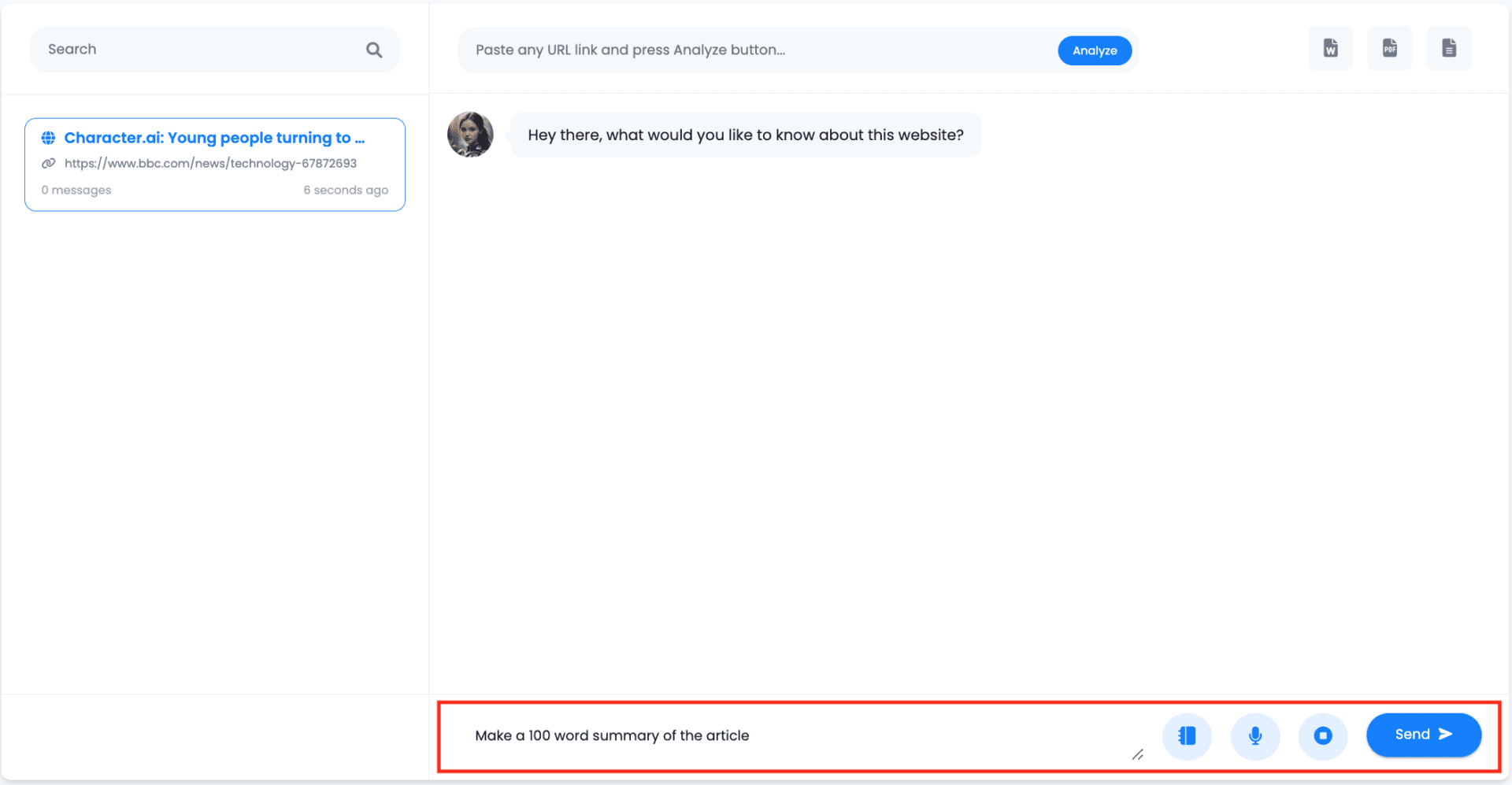Open the prompt library notebook icon
The image size is (1512, 785).
point(1186,735)
